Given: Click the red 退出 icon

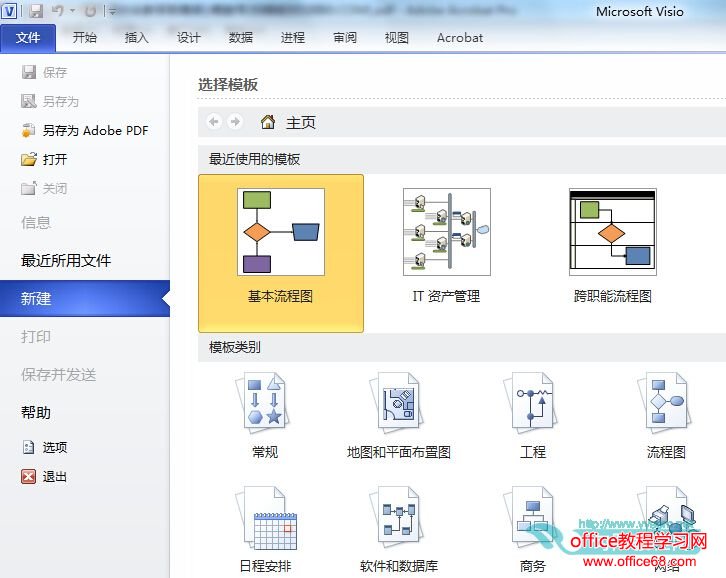Looking at the screenshot, I should coord(28,477).
